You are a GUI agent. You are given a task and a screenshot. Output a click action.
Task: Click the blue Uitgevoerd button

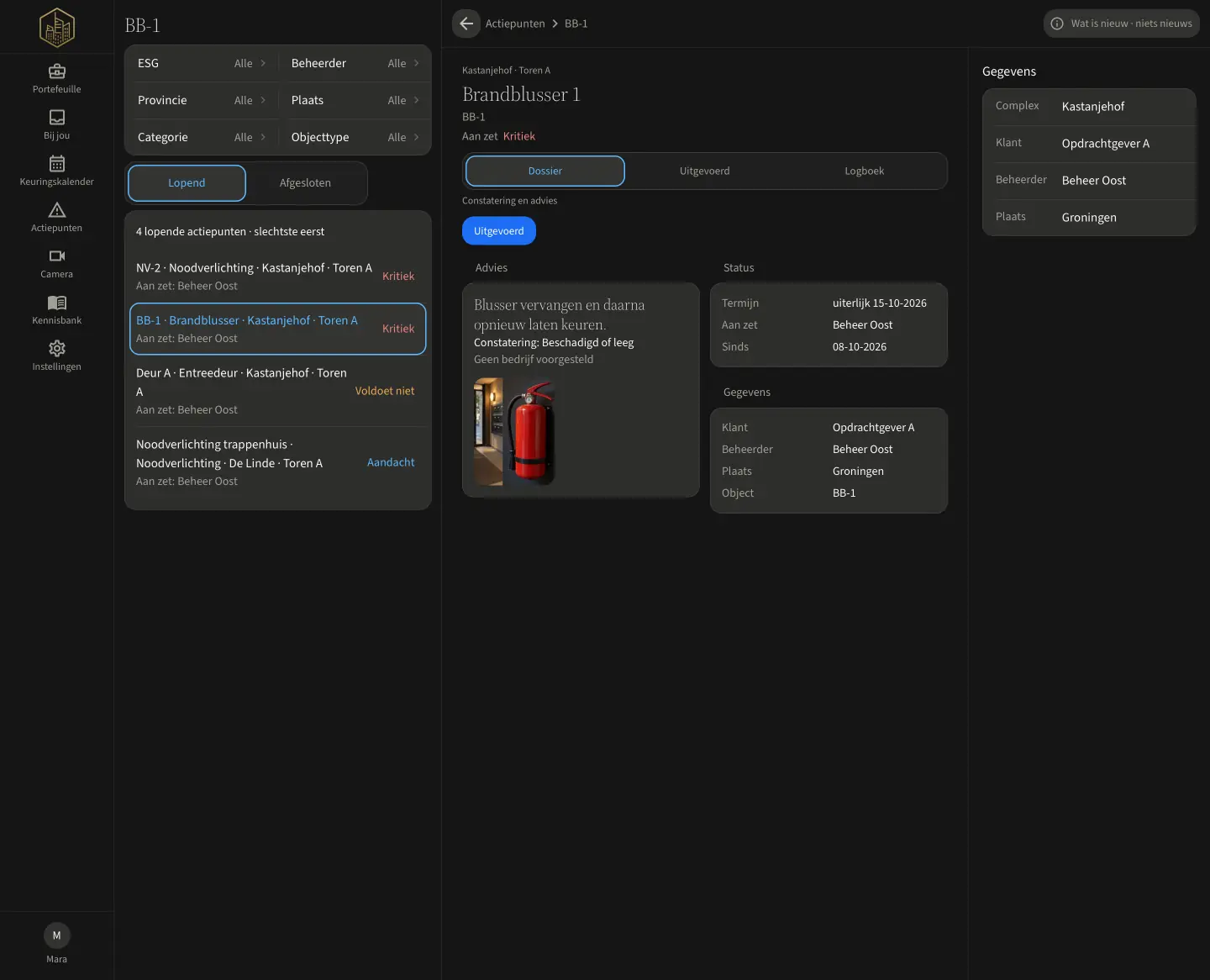(499, 231)
